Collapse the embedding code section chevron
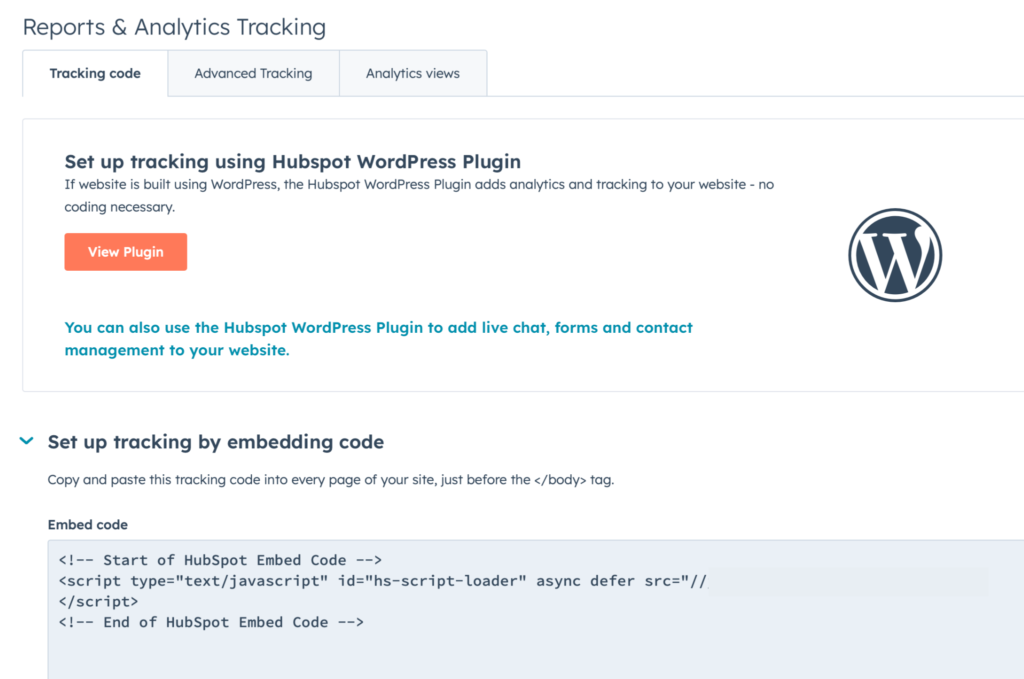Viewport: 1024px width, 679px height. click(x=25, y=441)
